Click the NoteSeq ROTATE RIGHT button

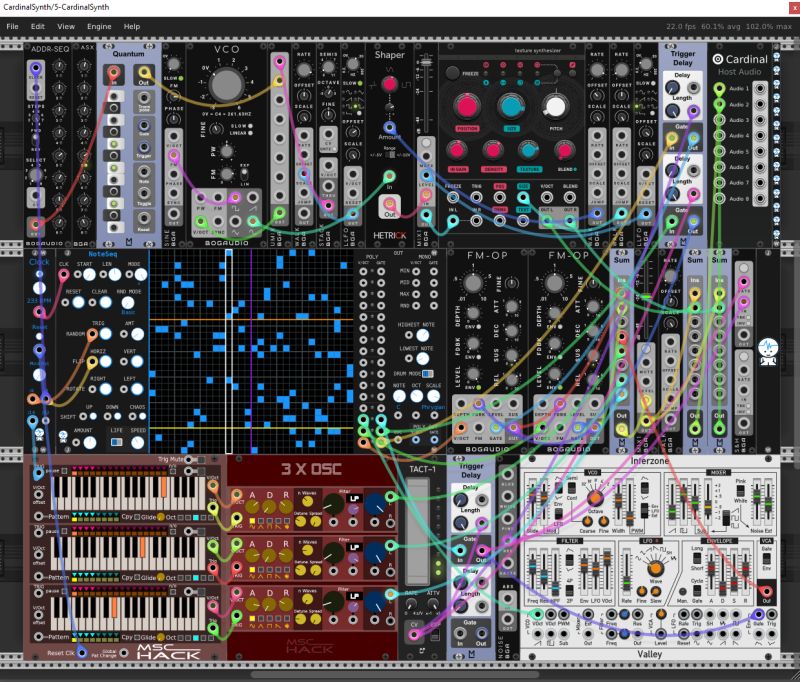[106, 389]
